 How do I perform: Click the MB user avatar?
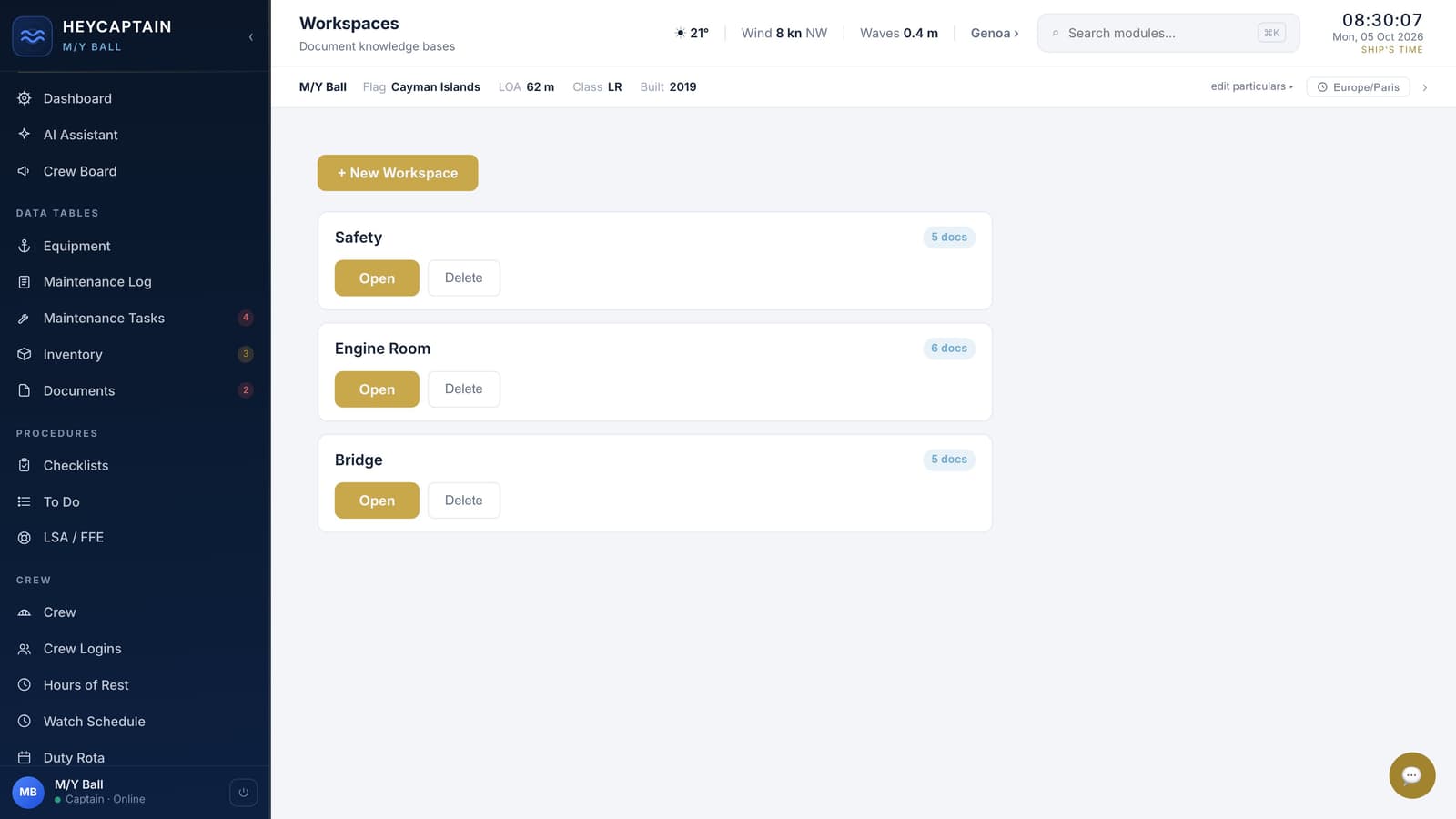click(x=28, y=793)
